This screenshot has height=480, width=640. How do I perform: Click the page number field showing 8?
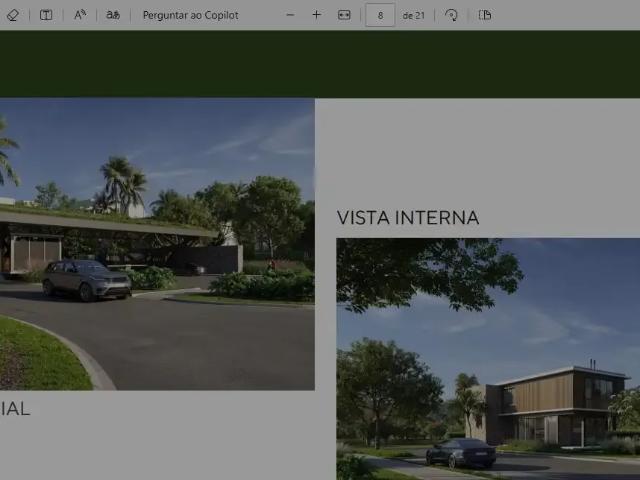(380, 16)
